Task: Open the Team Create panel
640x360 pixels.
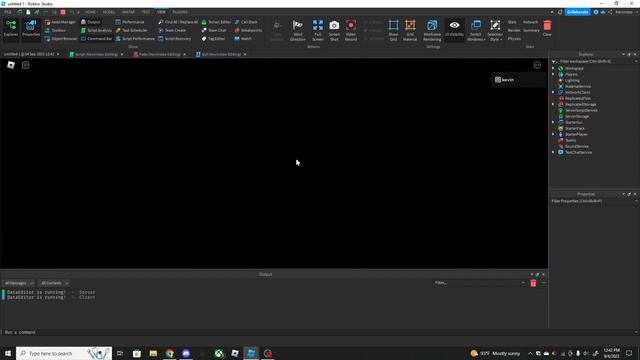Action: 172,30
